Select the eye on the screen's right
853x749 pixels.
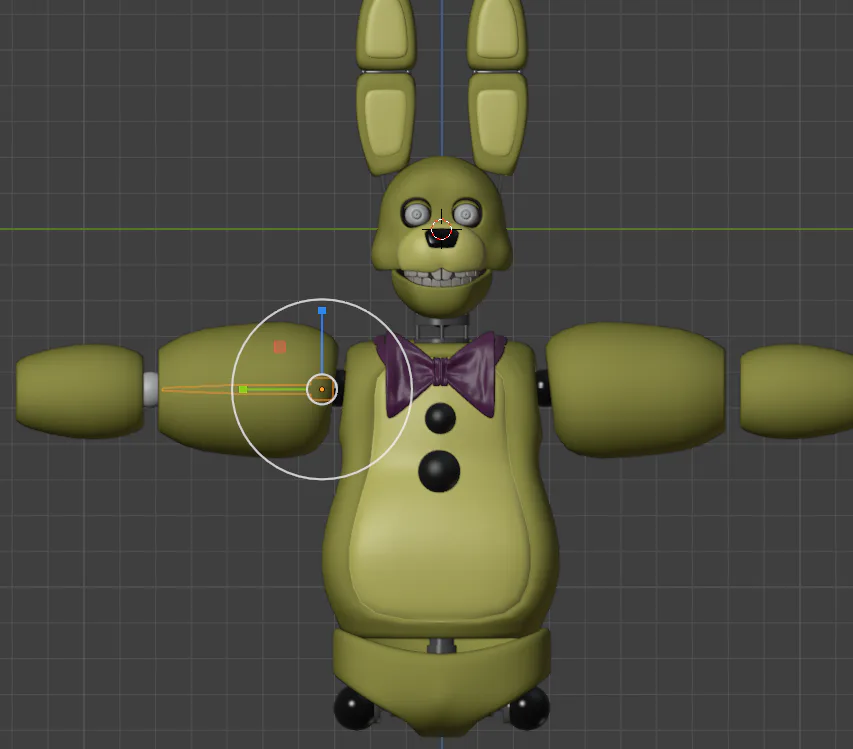[466, 214]
